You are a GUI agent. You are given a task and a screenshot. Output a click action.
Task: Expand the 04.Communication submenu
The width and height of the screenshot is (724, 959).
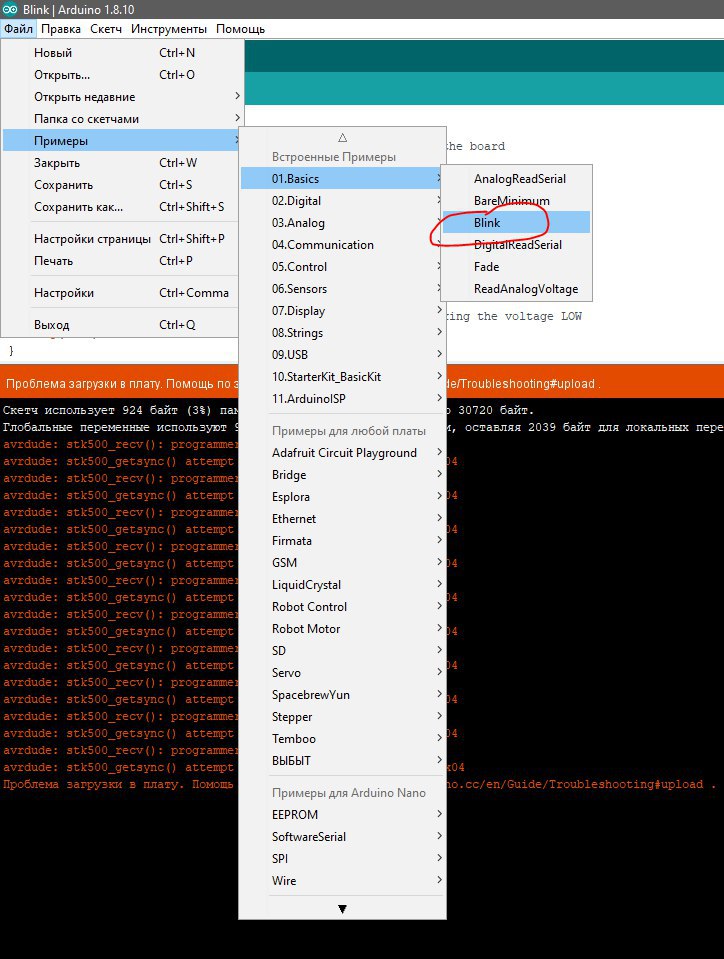coord(342,245)
